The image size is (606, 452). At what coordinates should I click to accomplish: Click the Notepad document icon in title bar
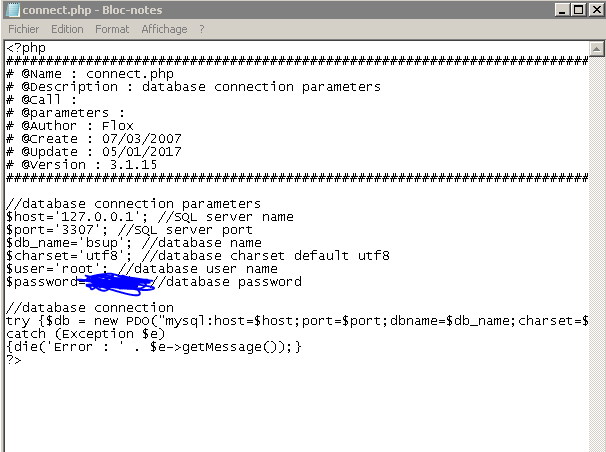[x=13, y=10]
